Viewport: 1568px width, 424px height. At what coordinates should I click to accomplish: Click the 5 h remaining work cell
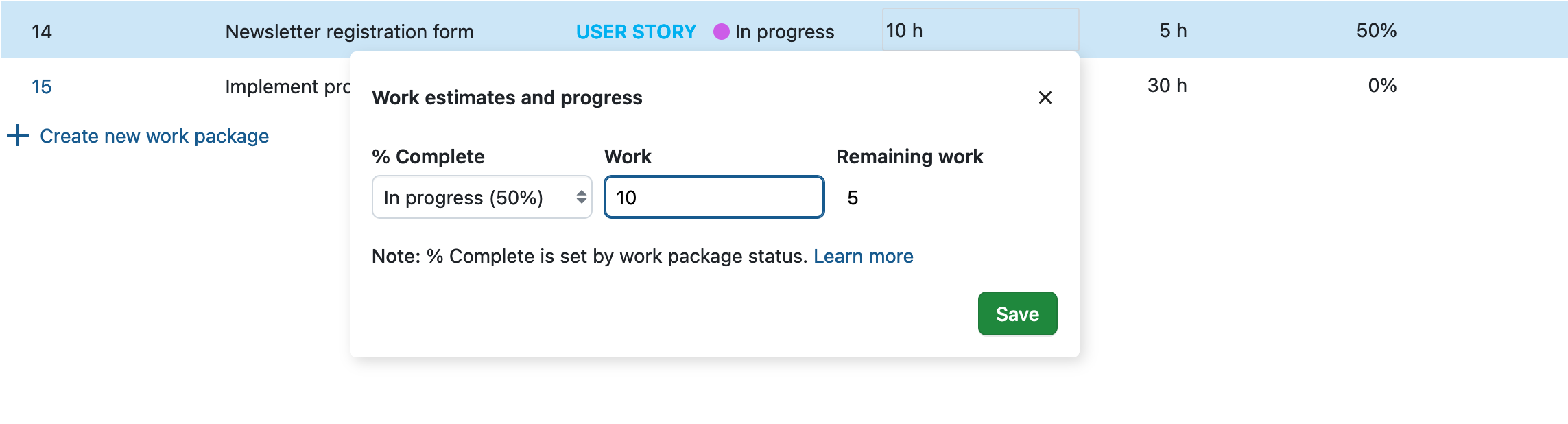point(1173,30)
